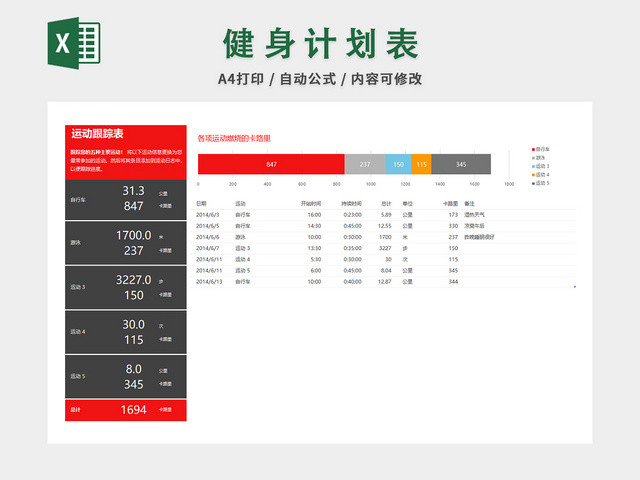Screen dimensions: 640x480
Task: Click the calorie value 344
Action: coord(453,282)
